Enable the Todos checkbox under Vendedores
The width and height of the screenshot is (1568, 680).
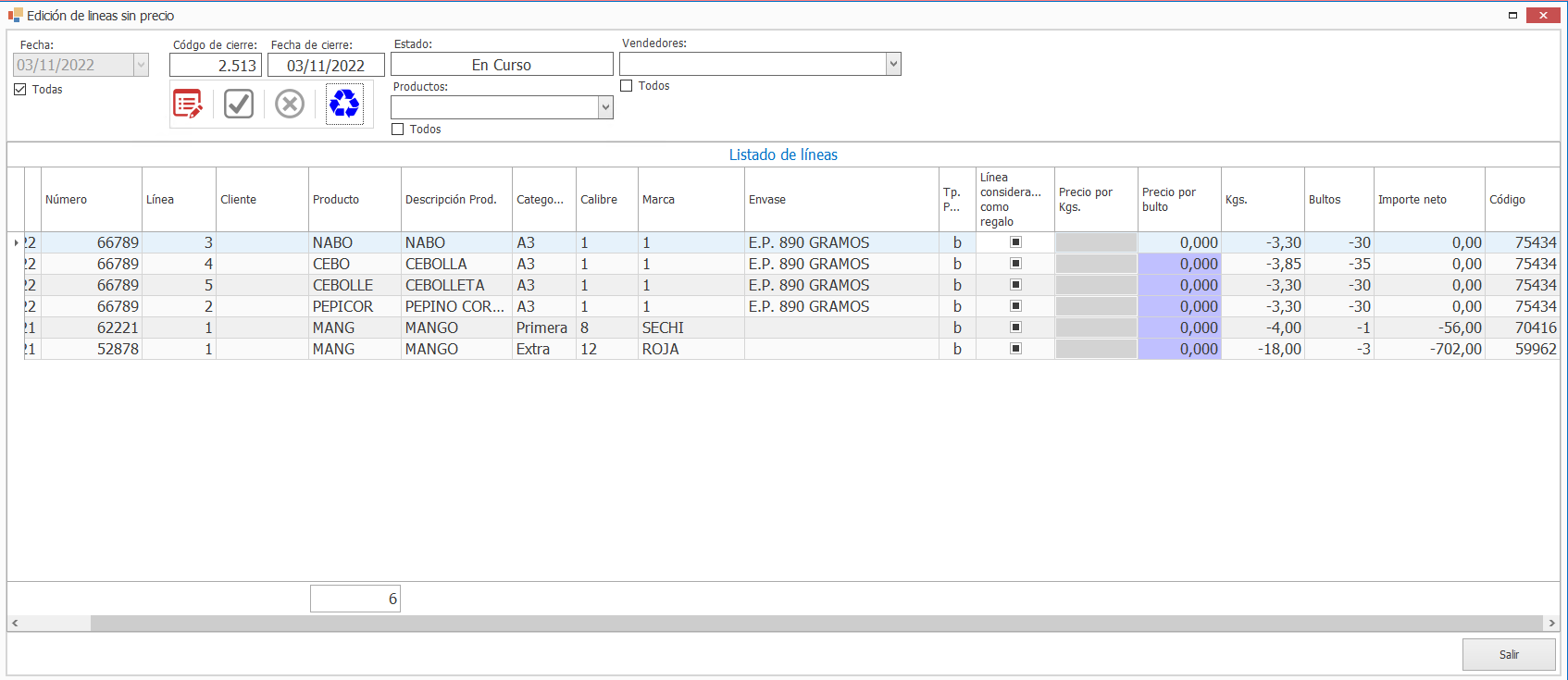pos(627,86)
